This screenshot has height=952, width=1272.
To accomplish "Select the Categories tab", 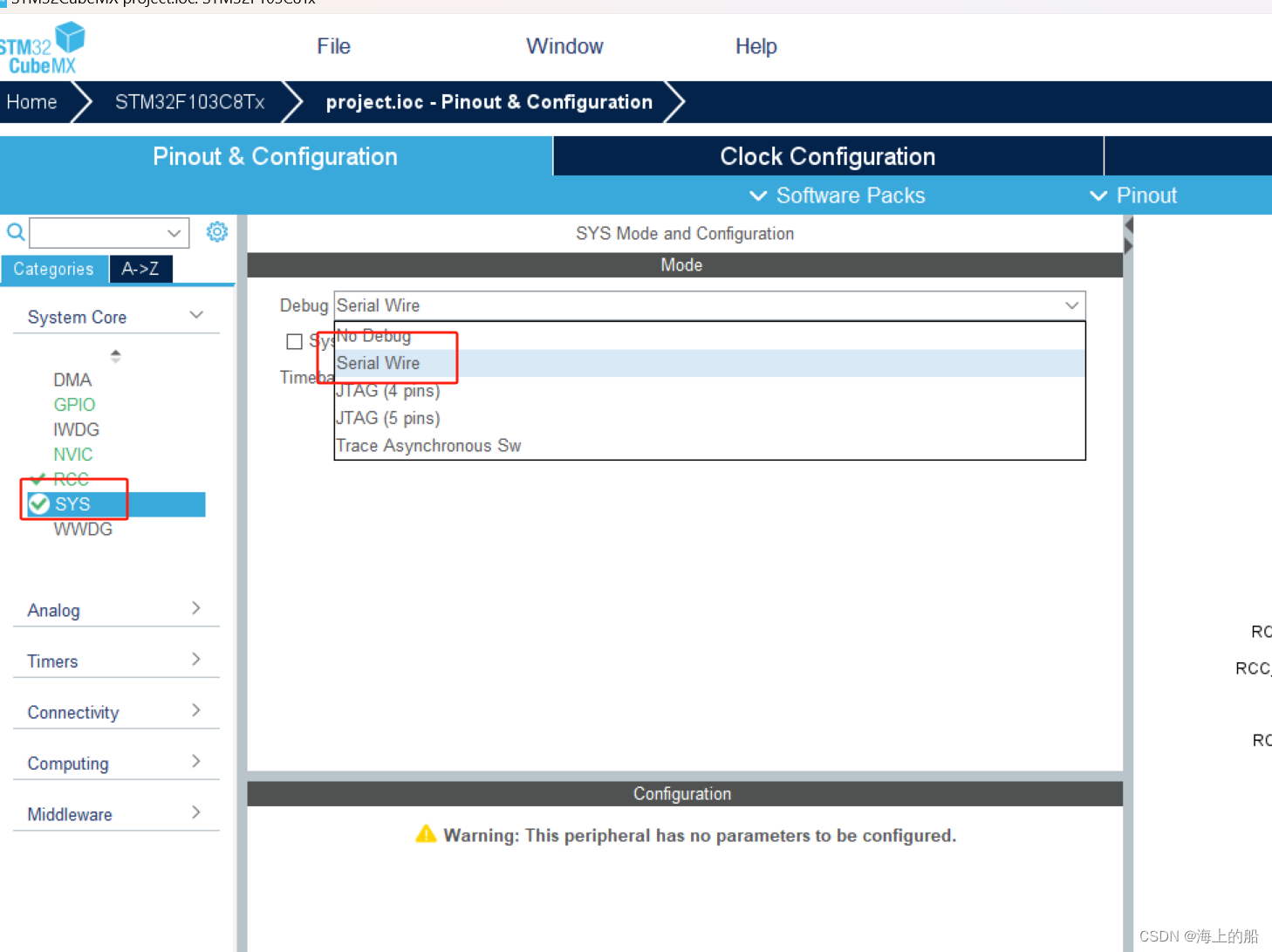I will click(x=54, y=269).
